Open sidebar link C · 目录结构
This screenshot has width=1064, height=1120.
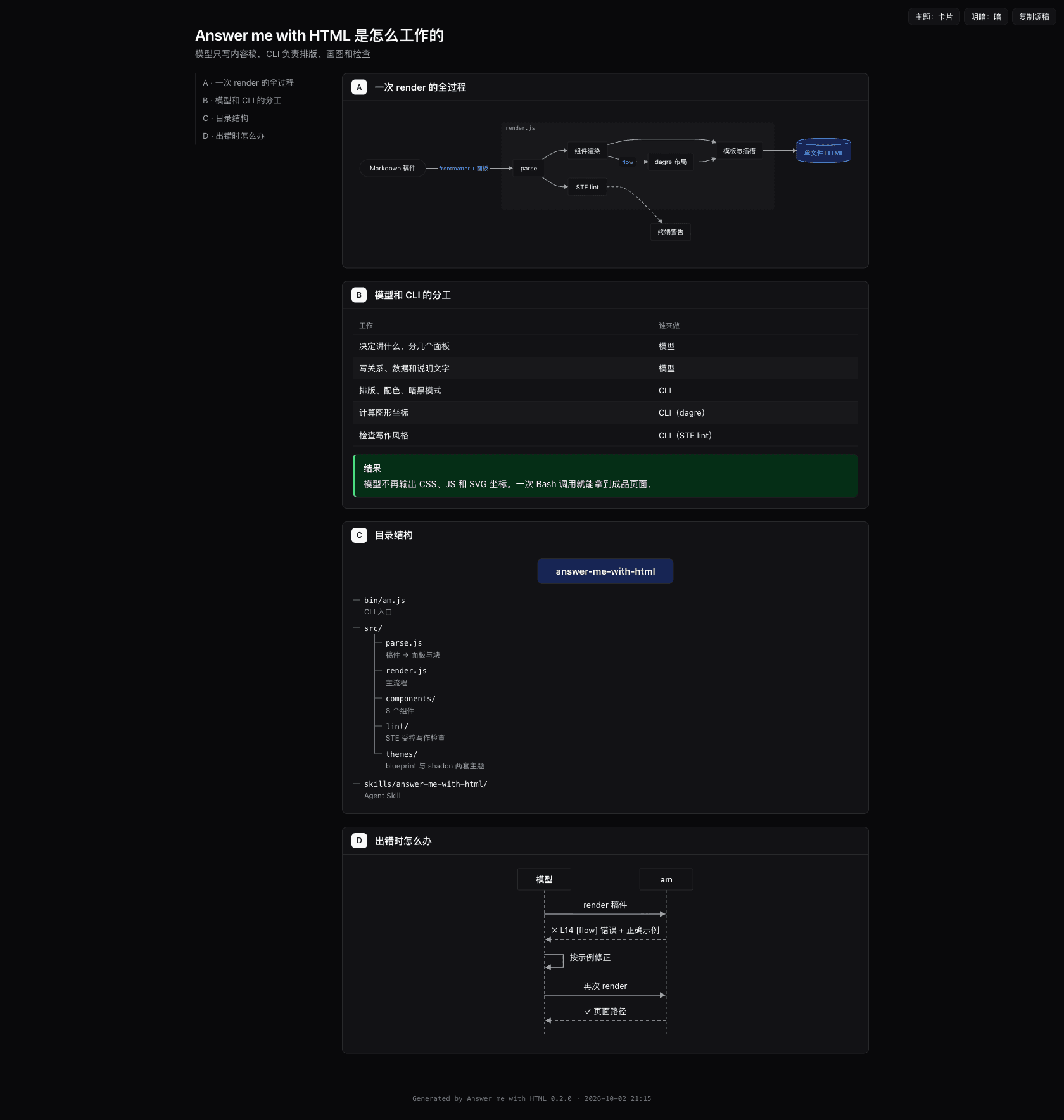(x=225, y=118)
